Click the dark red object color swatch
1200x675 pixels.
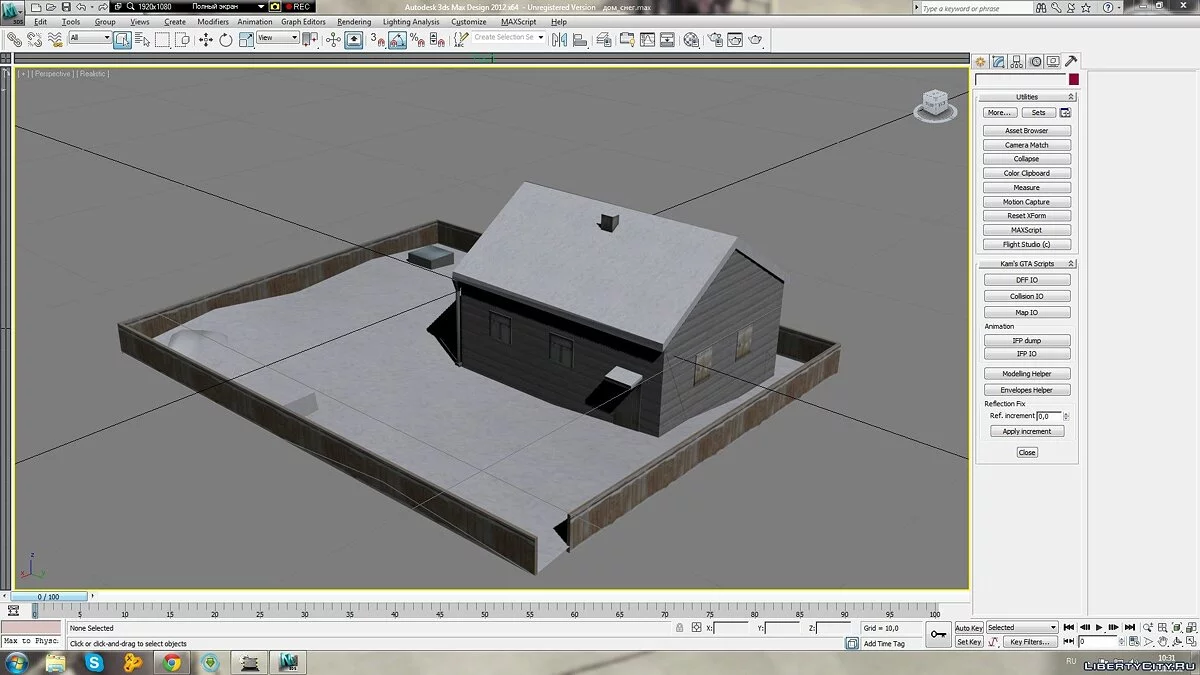1074,80
